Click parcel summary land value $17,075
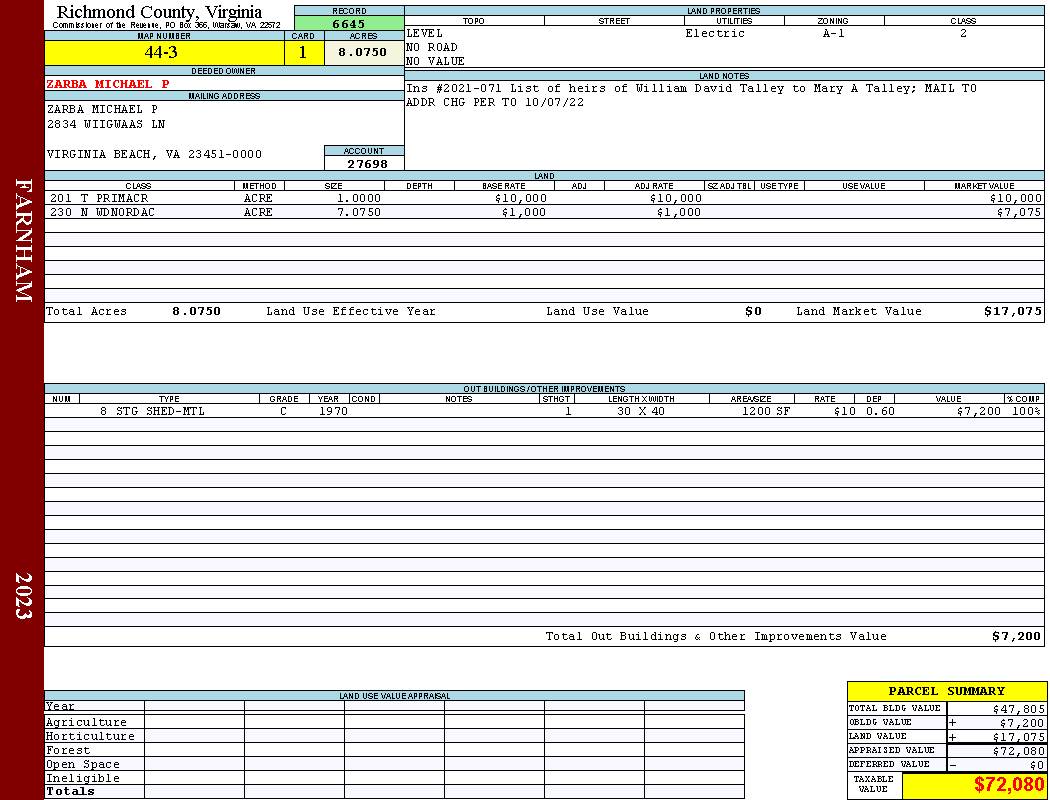Image resolution: width=1050 pixels, height=800 pixels. point(1019,737)
